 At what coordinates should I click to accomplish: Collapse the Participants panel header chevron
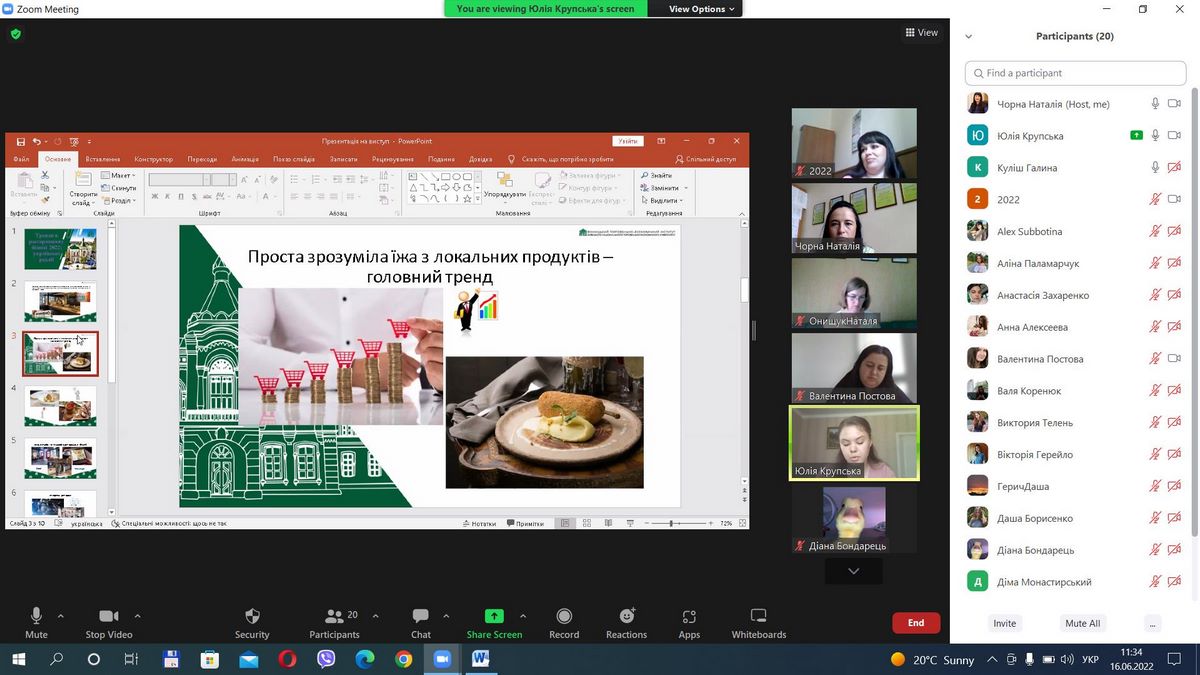coord(968,37)
